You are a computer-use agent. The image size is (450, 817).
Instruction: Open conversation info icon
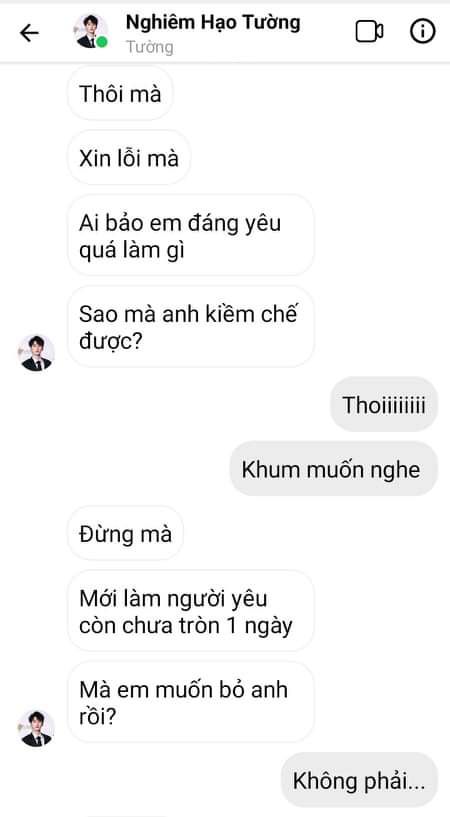click(422, 32)
